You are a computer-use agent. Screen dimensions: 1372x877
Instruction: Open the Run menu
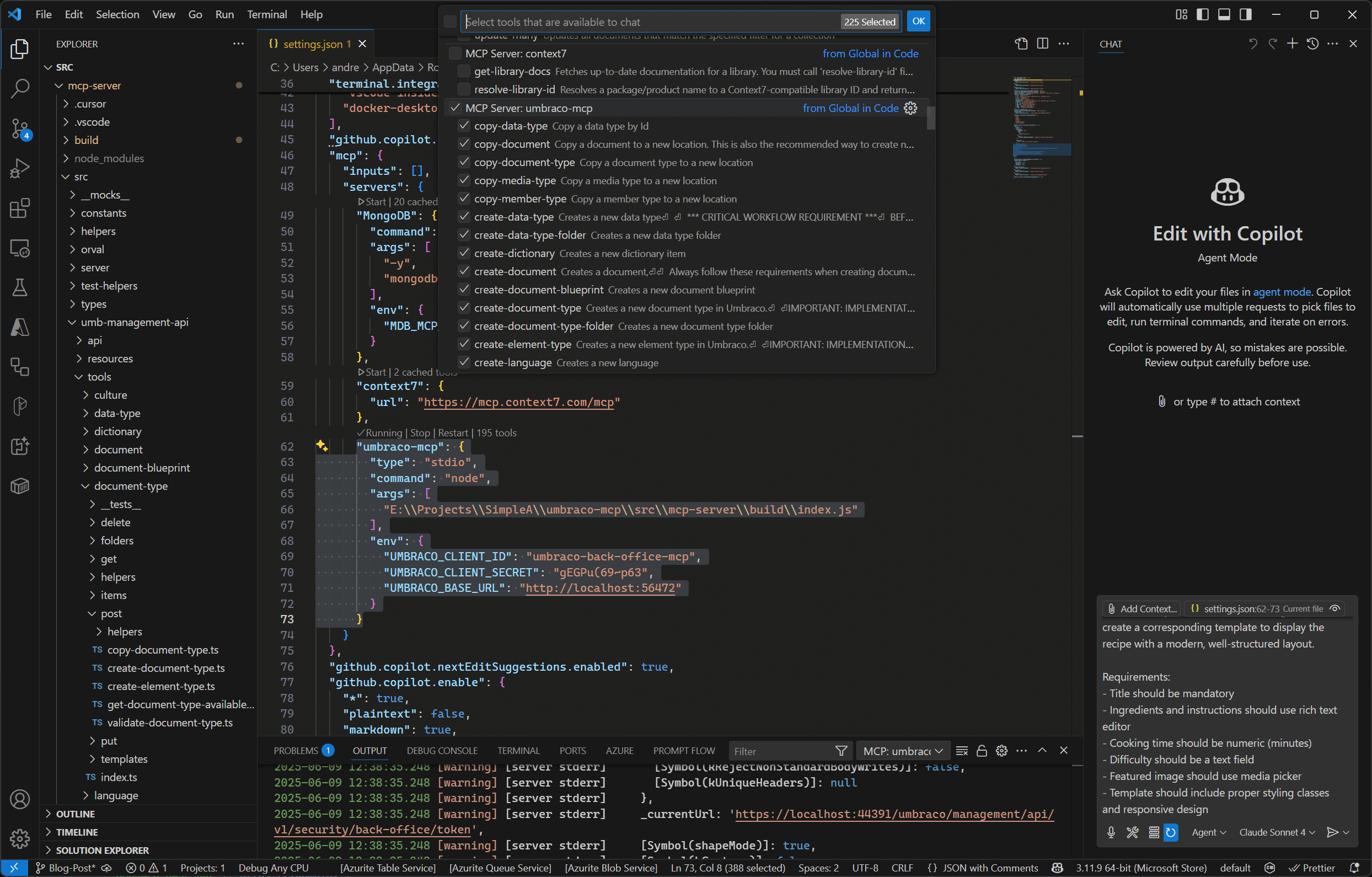tap(224, 14)
